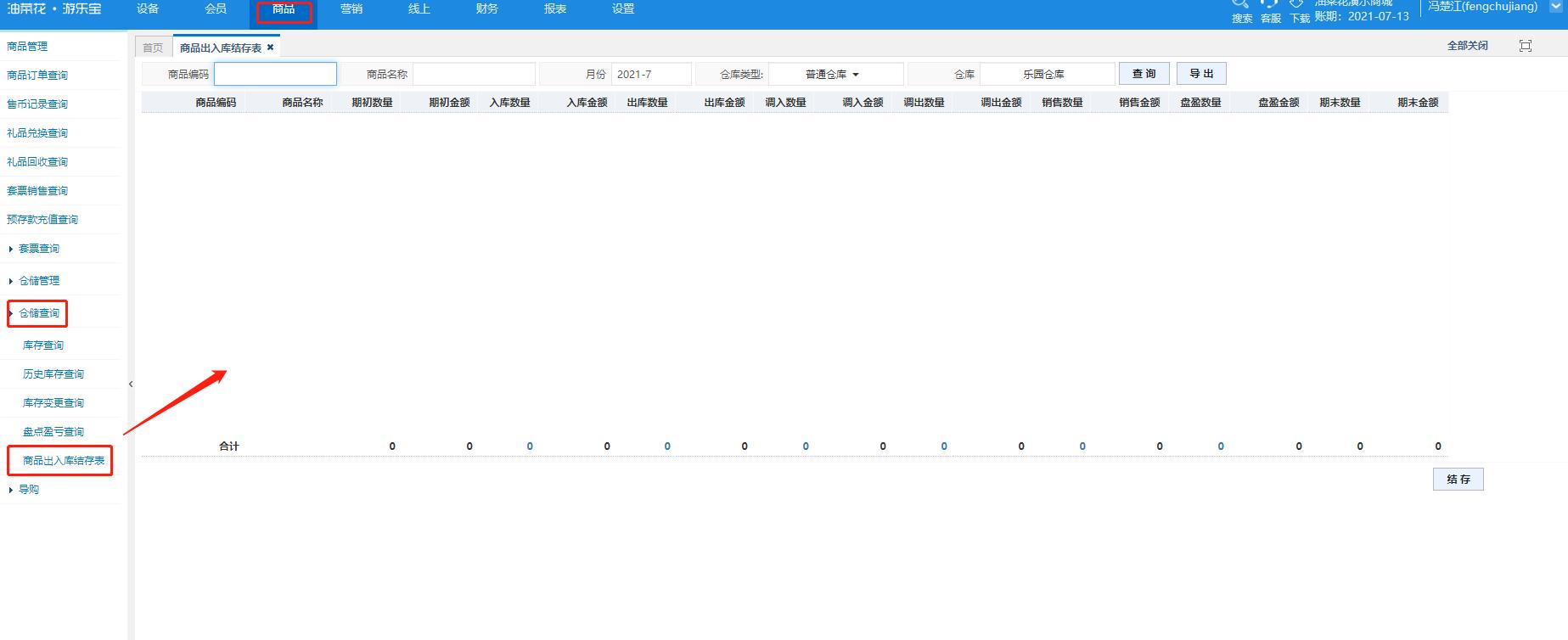Click the 期初数量 column header

[373, 103]
